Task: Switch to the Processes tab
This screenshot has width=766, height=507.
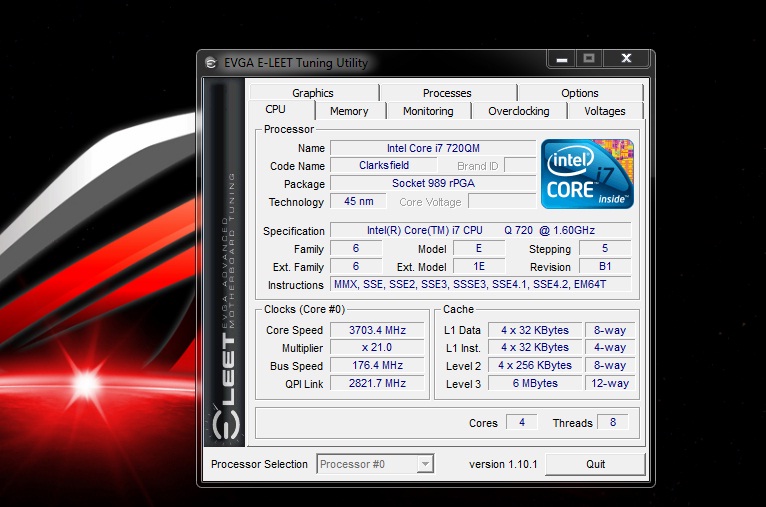Action: [x=447, y=93]
